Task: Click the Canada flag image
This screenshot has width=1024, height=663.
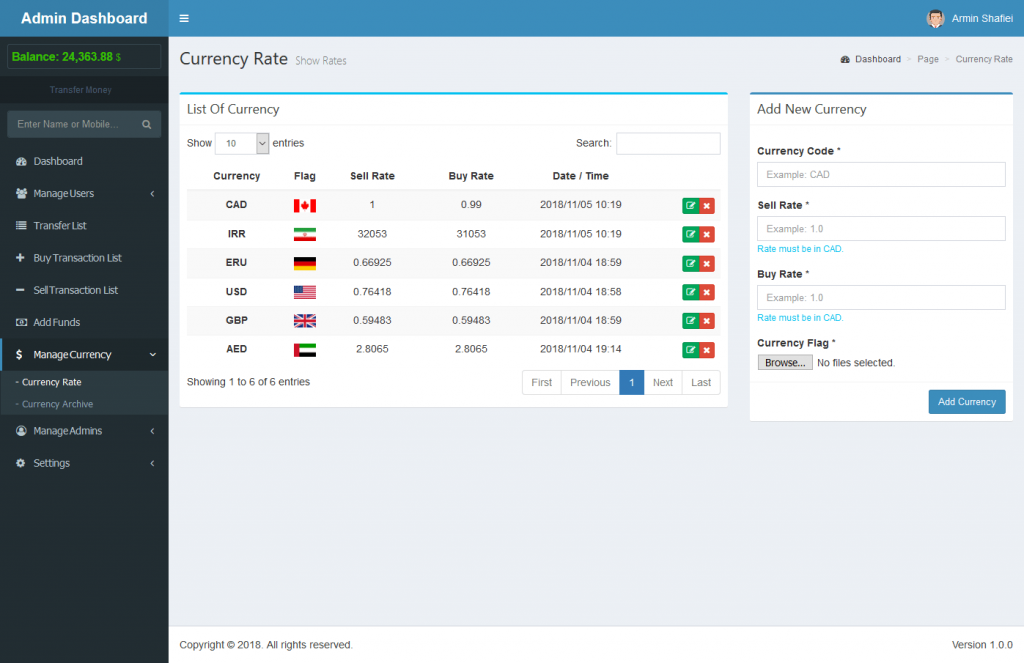Action: click(304, 206)
